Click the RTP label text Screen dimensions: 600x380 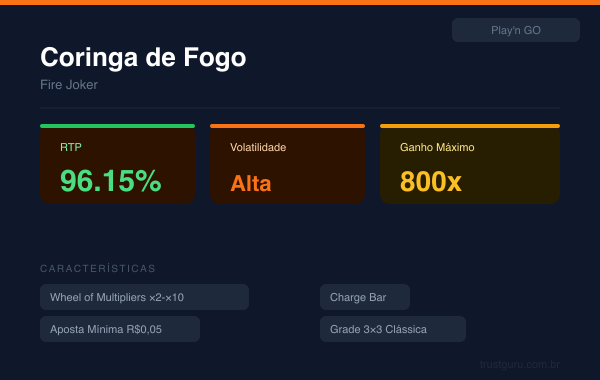(x=71, y=147)
